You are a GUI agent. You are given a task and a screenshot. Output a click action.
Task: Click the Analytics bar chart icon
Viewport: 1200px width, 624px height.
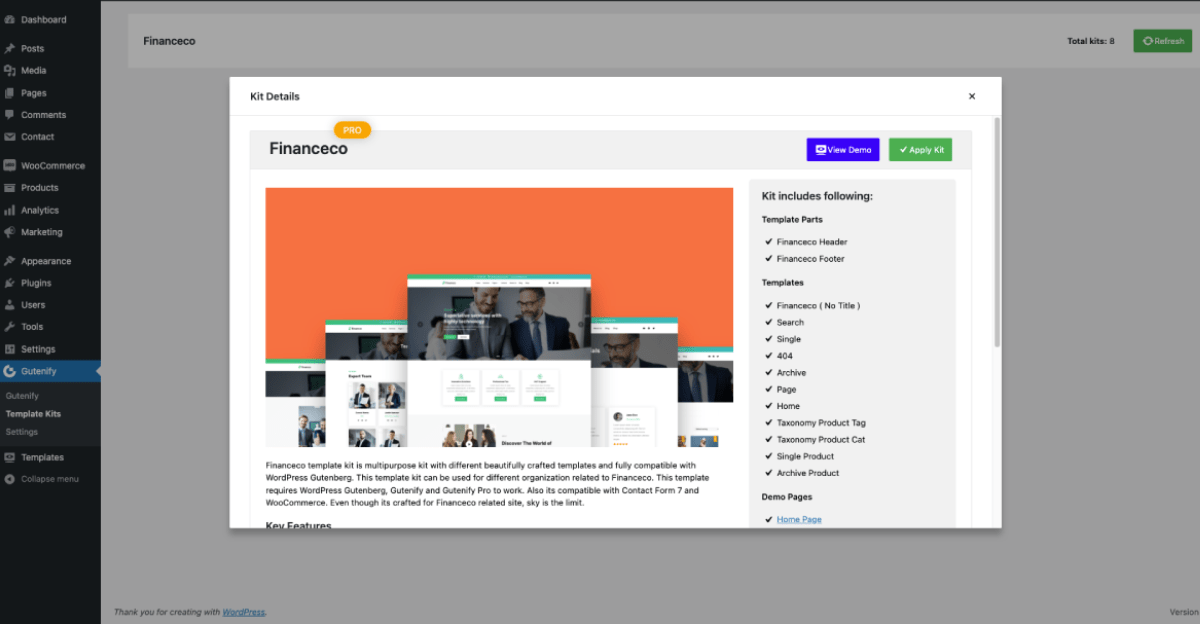point(9,210)
